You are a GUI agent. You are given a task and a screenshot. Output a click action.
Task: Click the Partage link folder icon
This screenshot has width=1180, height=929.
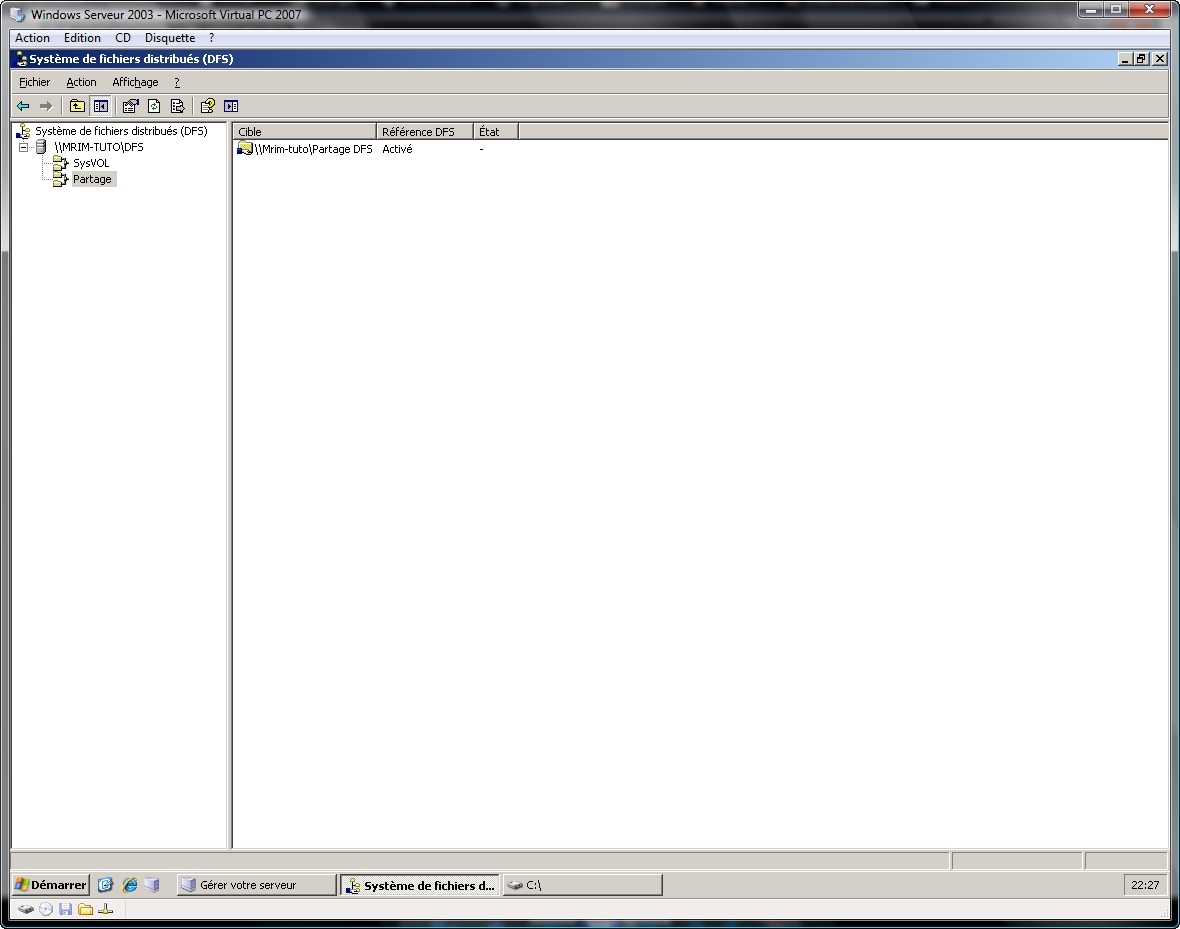[x=60, y=179]
